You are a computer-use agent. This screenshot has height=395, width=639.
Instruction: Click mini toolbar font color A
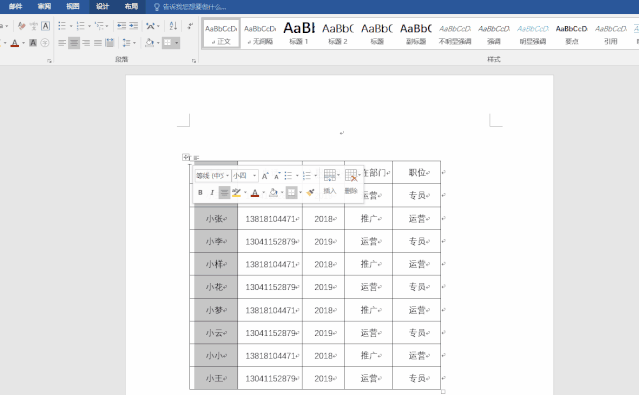tap(255, 192)
